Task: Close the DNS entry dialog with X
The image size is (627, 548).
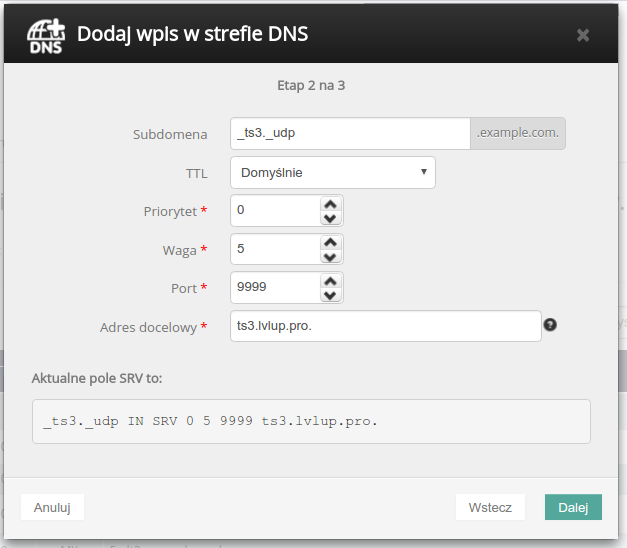Action: 583,35
